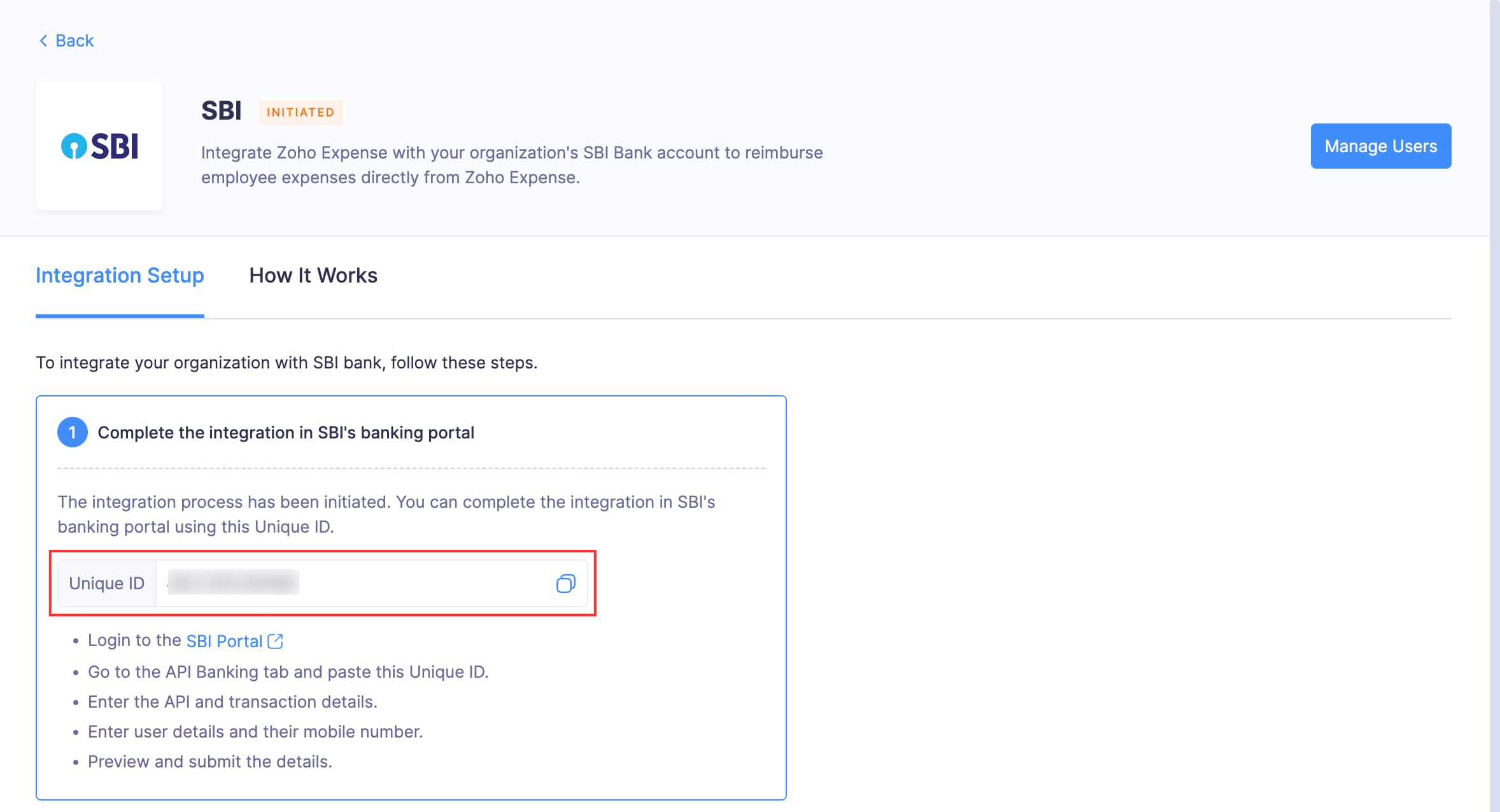This screenshot has width=1500, height=812.
Task: Click the 'Enter user details' bullet instruction
Action: 255,732
